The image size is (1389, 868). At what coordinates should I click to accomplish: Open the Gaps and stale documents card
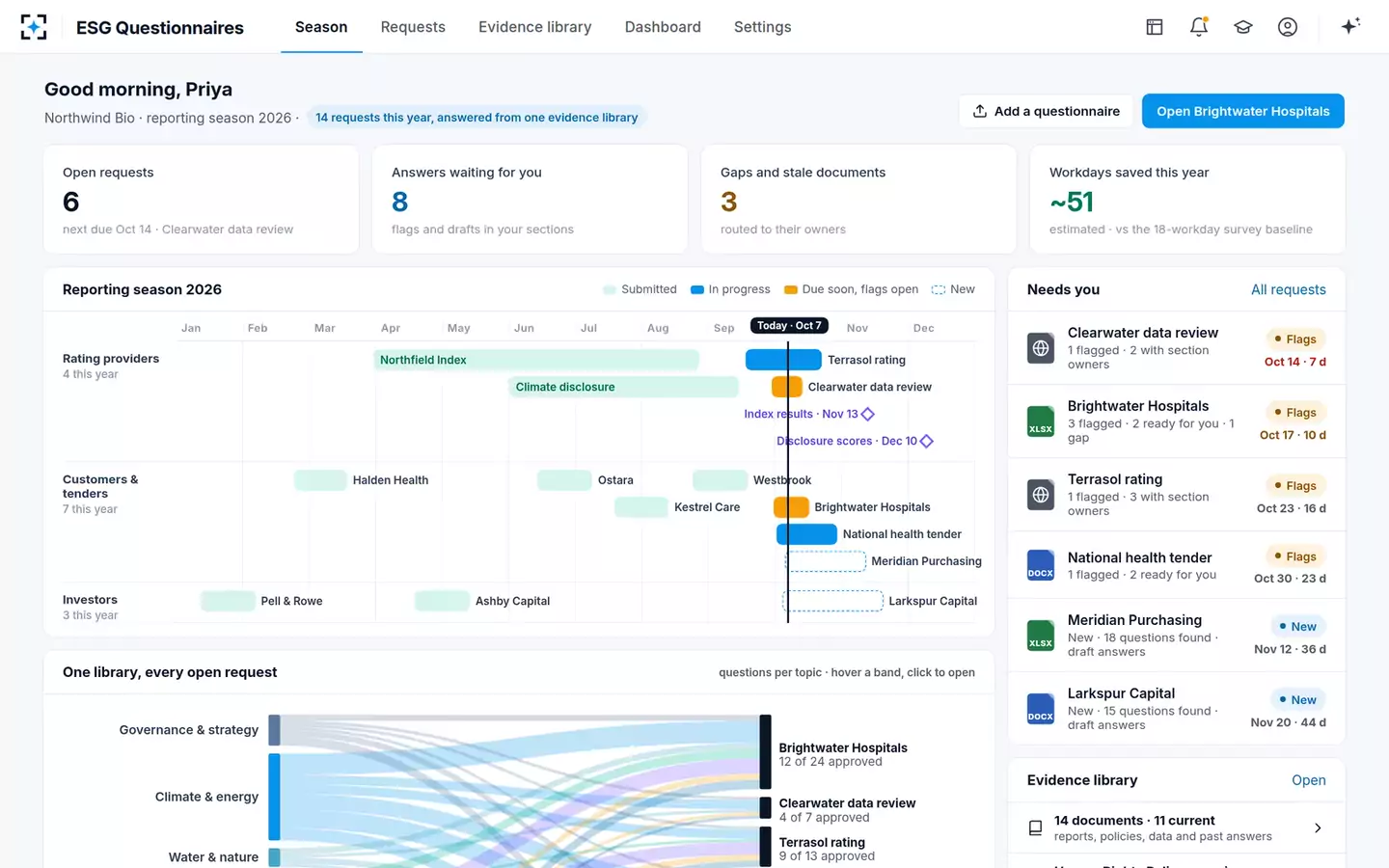[859, 200]
